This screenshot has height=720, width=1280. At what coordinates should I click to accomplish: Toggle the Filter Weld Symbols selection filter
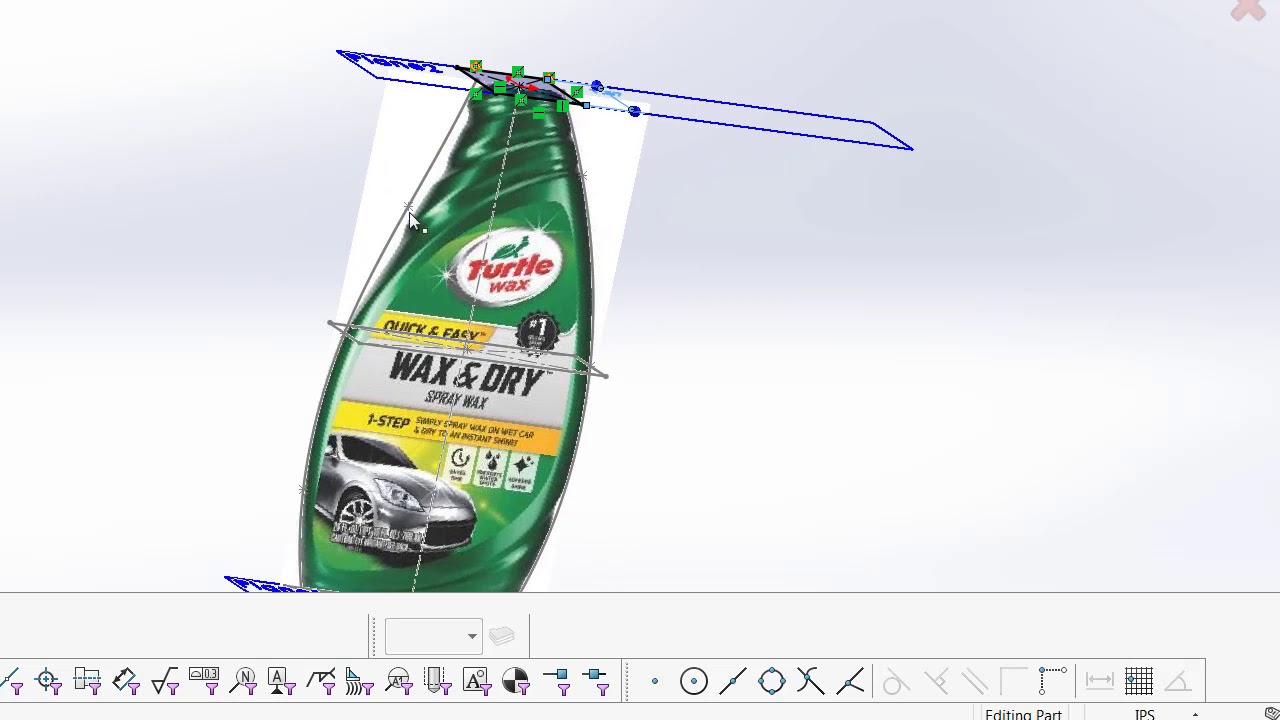click(321, 682)
